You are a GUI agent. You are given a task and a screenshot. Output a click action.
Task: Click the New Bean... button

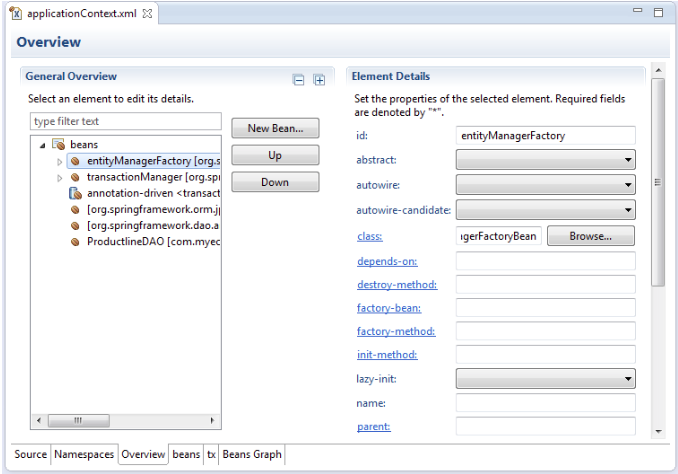point(275,128)
